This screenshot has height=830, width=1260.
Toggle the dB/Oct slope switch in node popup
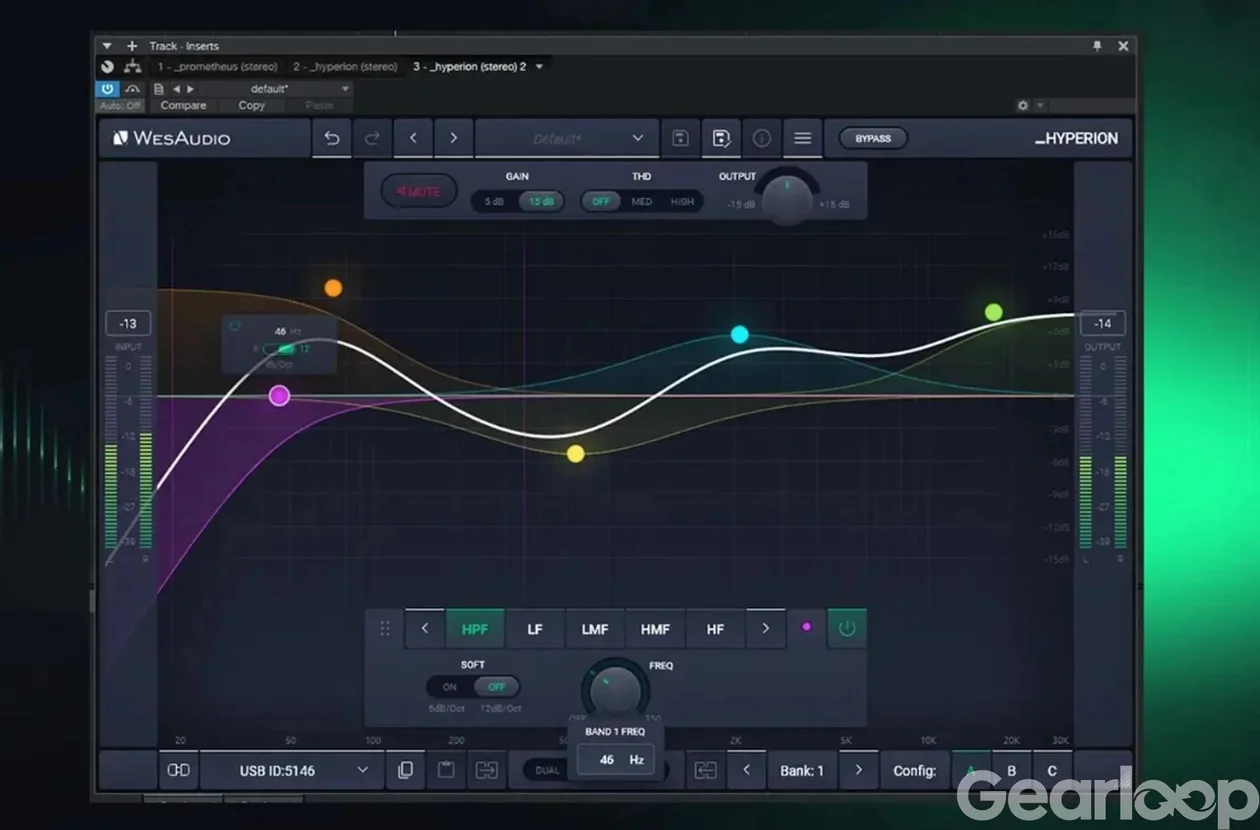click(x=280, y=349)
